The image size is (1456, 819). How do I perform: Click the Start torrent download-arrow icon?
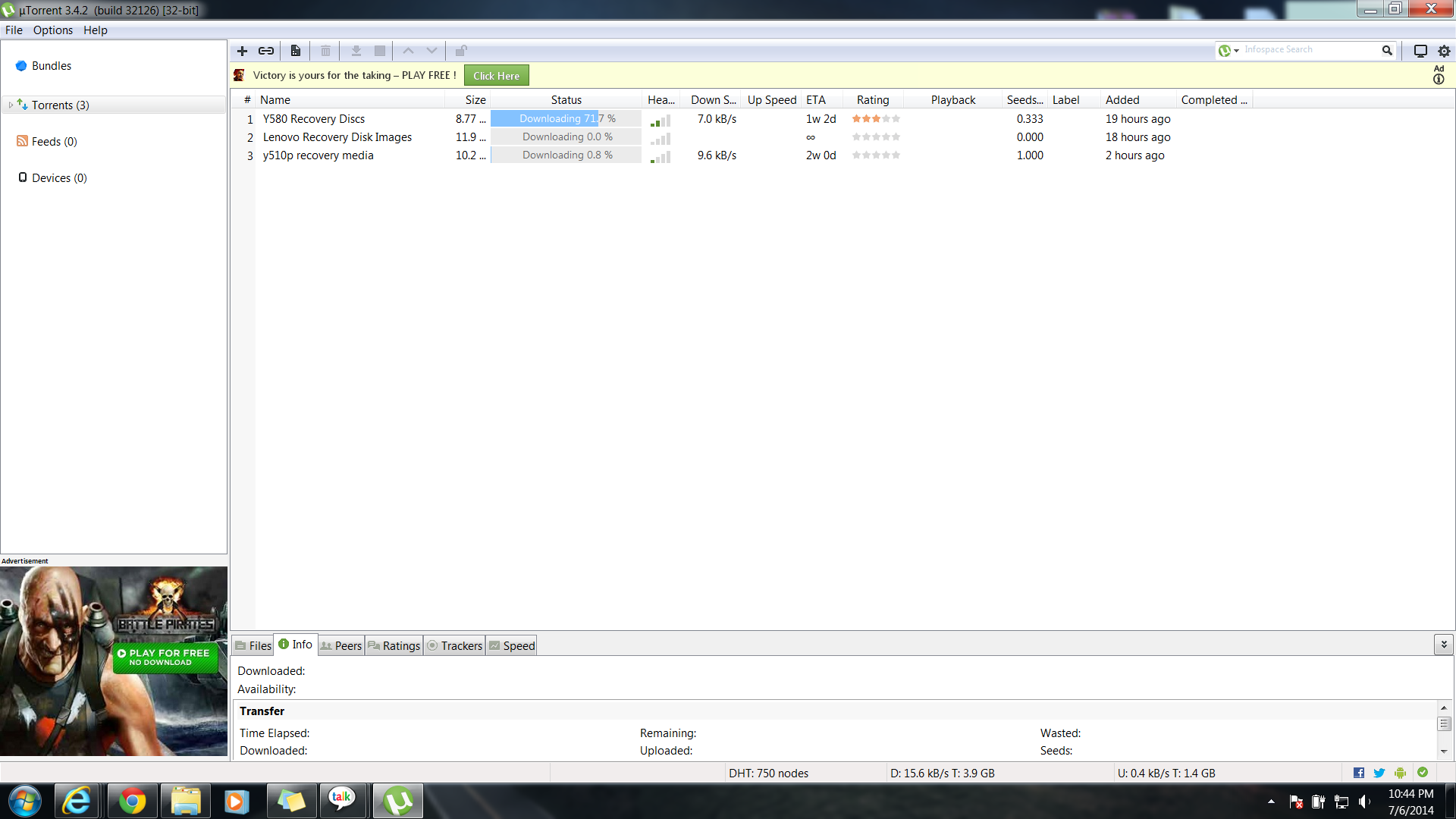tap(356, 51)
